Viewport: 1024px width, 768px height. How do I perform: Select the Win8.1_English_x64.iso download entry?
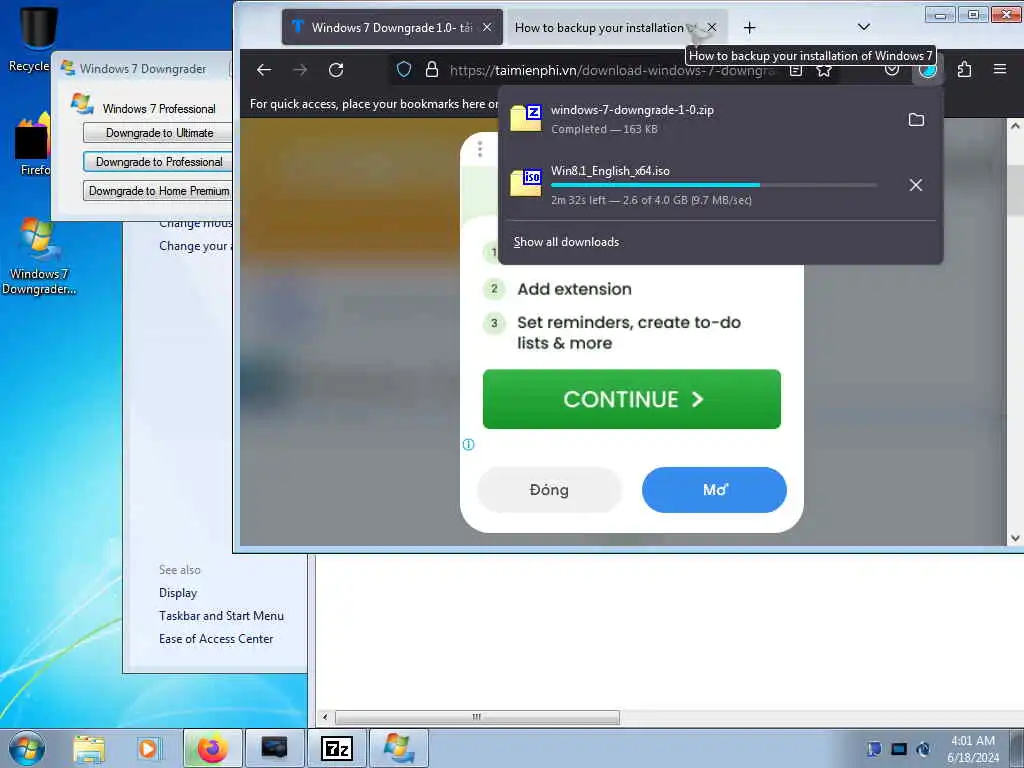coord(701,185)
